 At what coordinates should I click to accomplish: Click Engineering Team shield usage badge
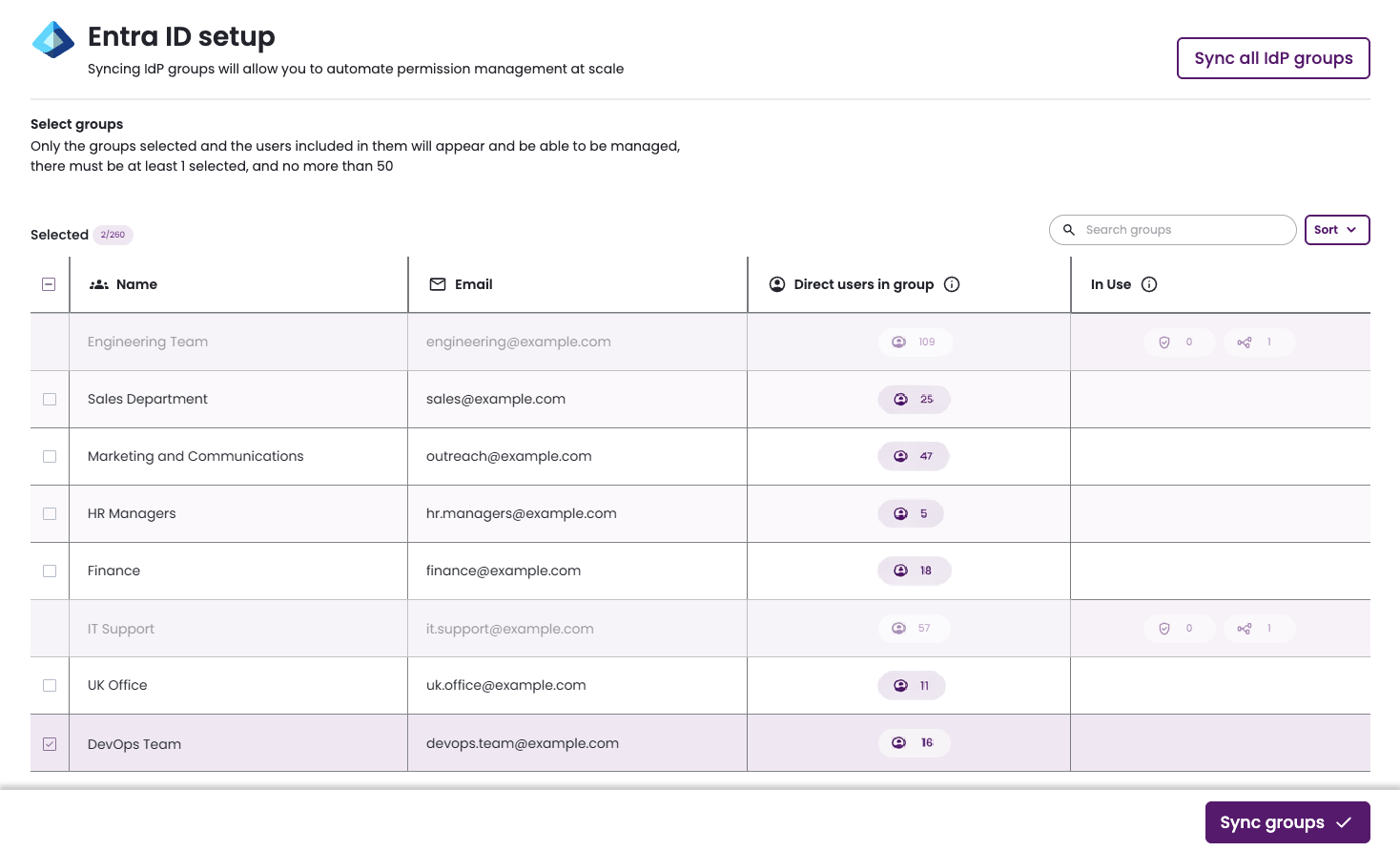(1179, 342)
